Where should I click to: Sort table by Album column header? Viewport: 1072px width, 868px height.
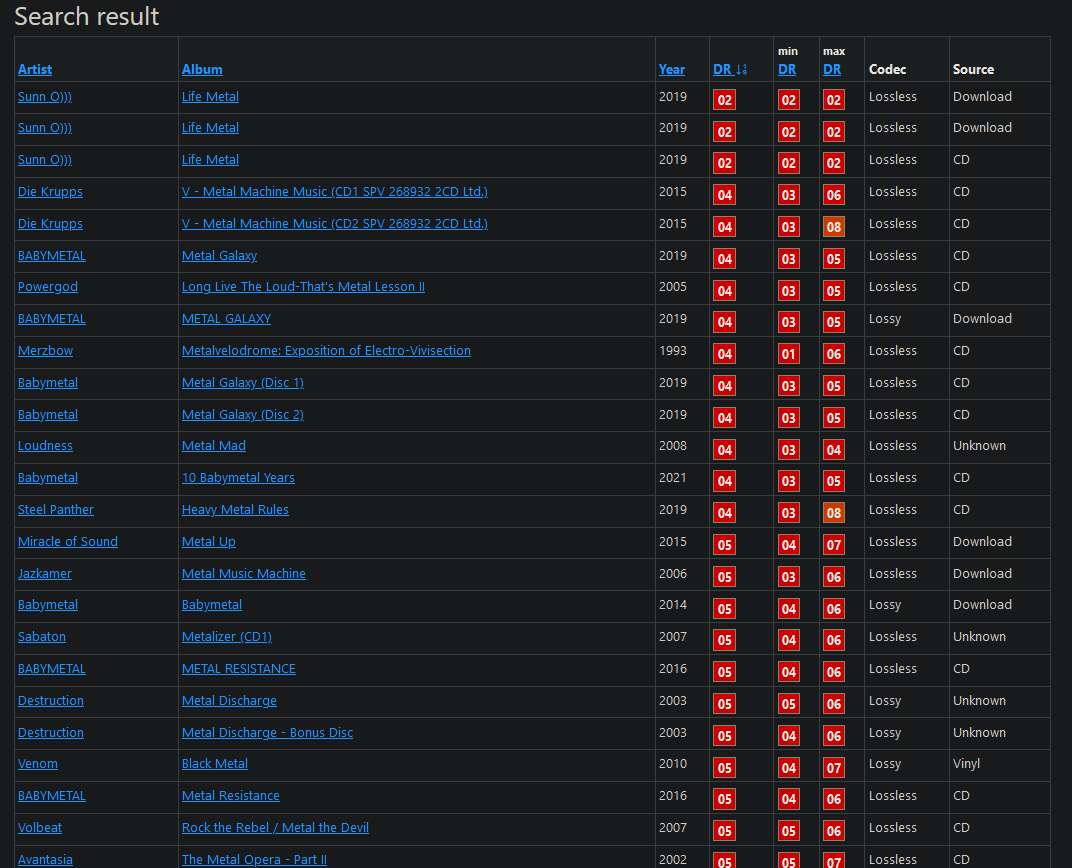202,69
